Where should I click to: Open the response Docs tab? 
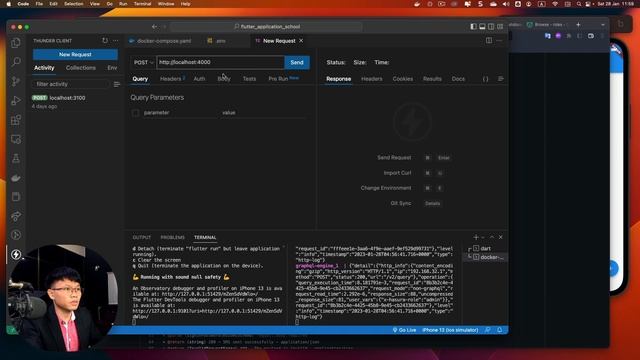[x=458, y=79]
